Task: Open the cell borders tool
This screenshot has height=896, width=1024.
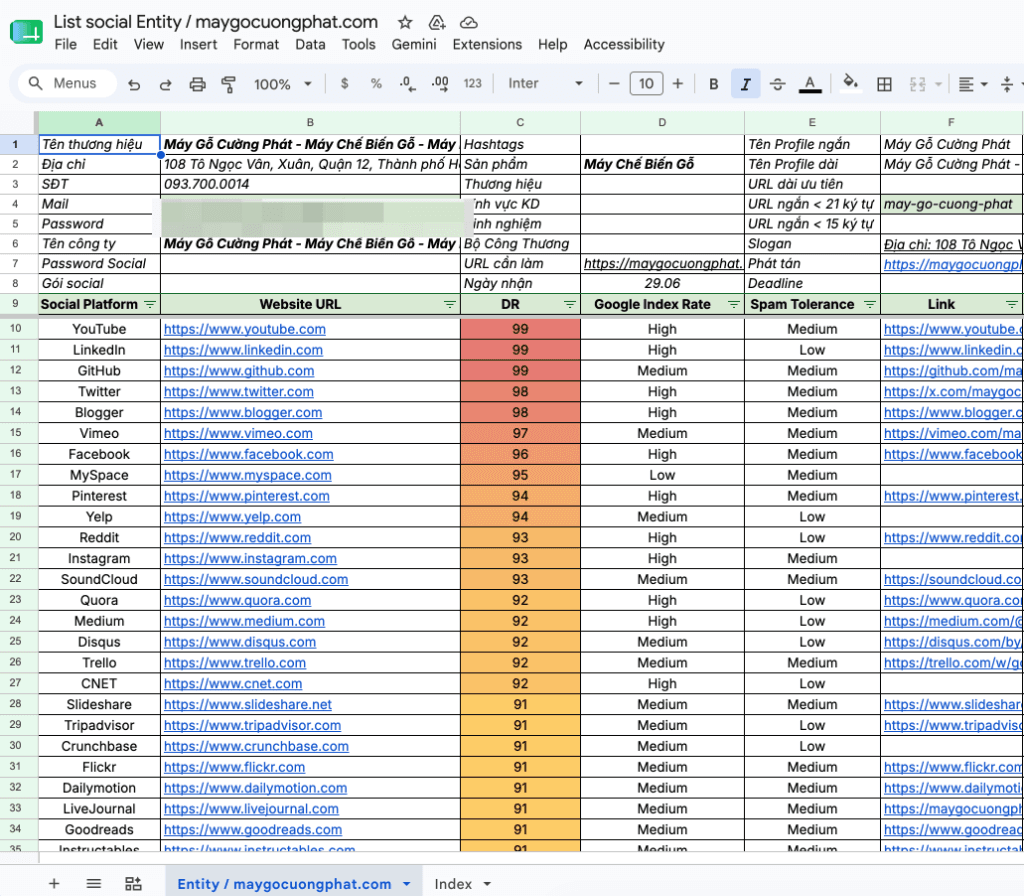Action: click(884, 84)
